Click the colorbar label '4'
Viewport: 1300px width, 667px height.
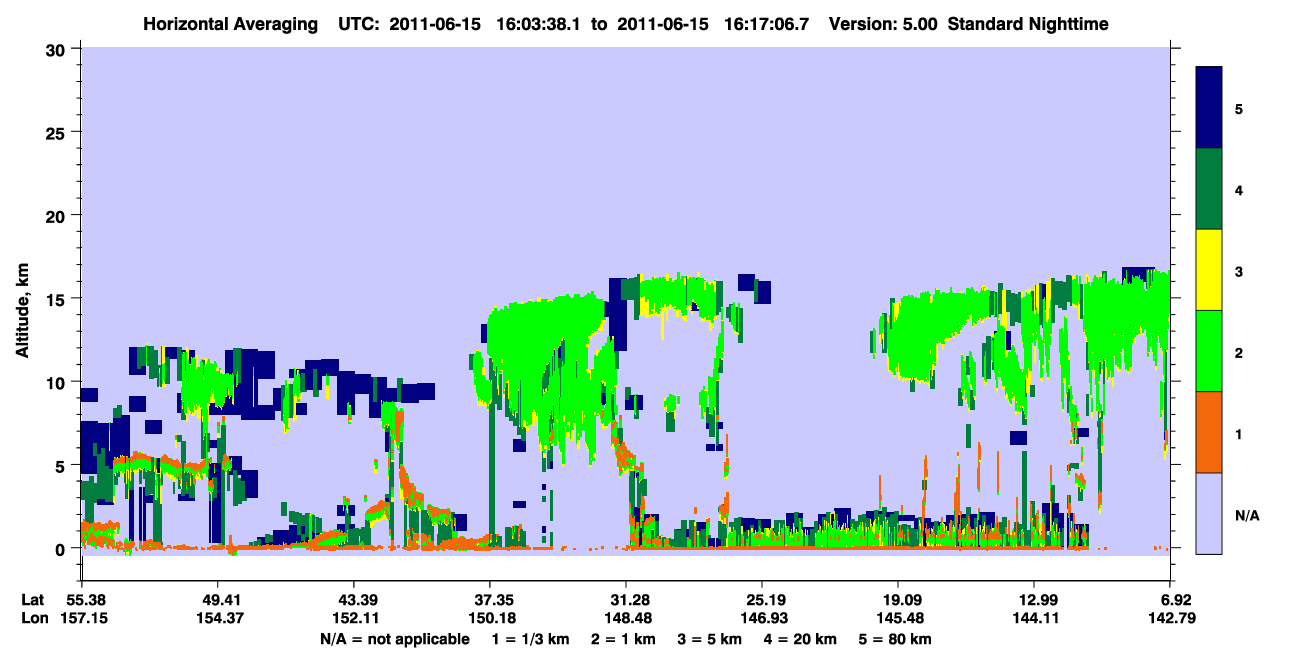pyautogui.click(x=1239, y=190)
